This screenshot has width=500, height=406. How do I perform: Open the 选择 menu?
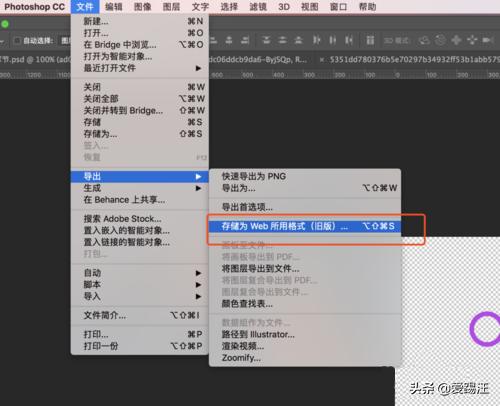tap(229, 7)
